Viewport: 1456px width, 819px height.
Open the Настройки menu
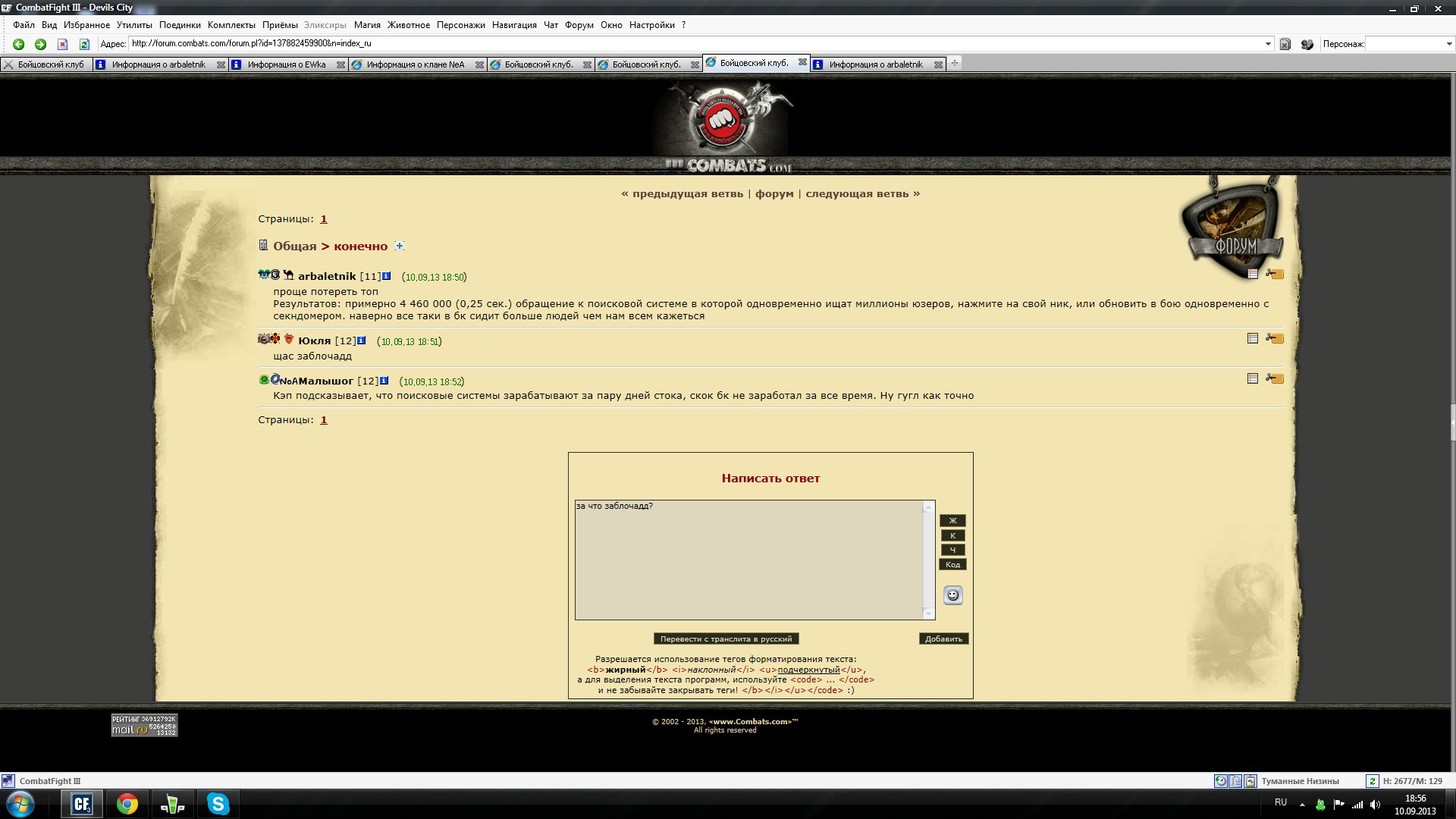pyautogui.click(x=651, y=25)
